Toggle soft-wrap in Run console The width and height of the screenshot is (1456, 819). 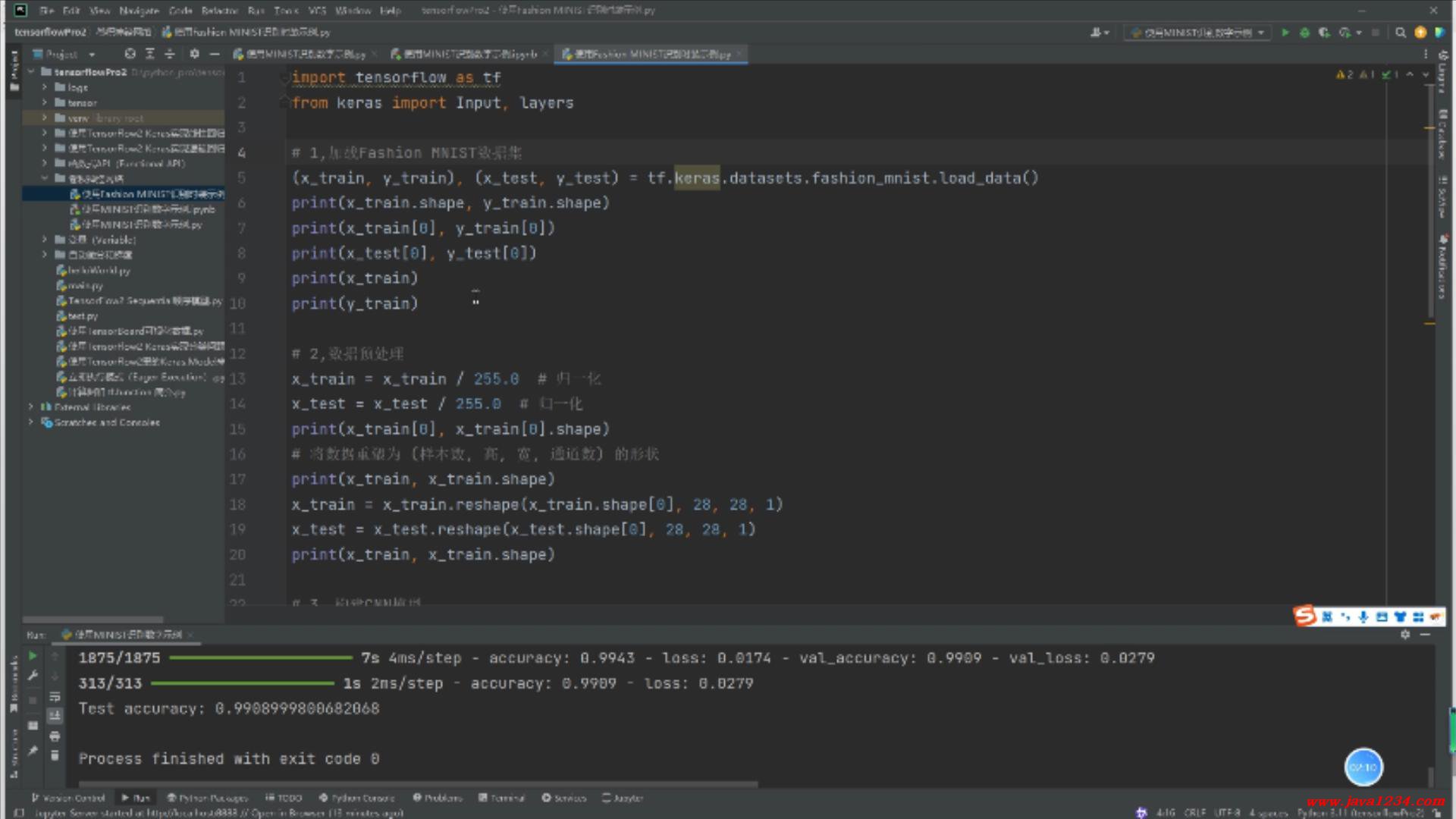coord(55,697)
